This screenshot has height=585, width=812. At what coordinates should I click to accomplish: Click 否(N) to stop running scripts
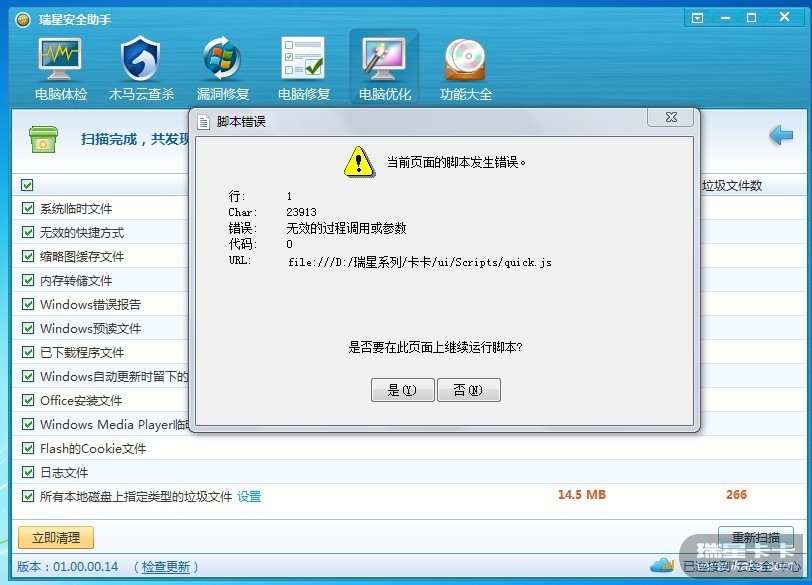coord(469,390)
